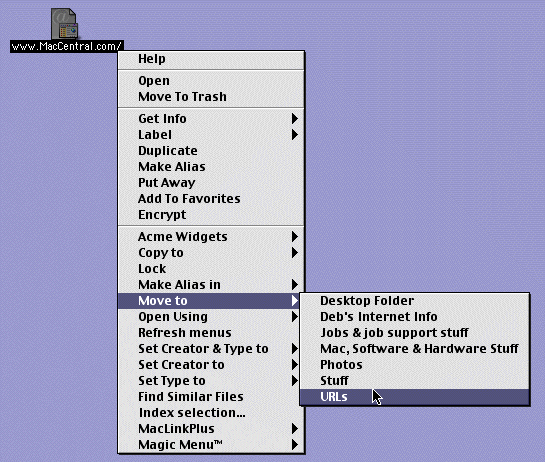Select Photos as move destination

[x=415, y=365]
